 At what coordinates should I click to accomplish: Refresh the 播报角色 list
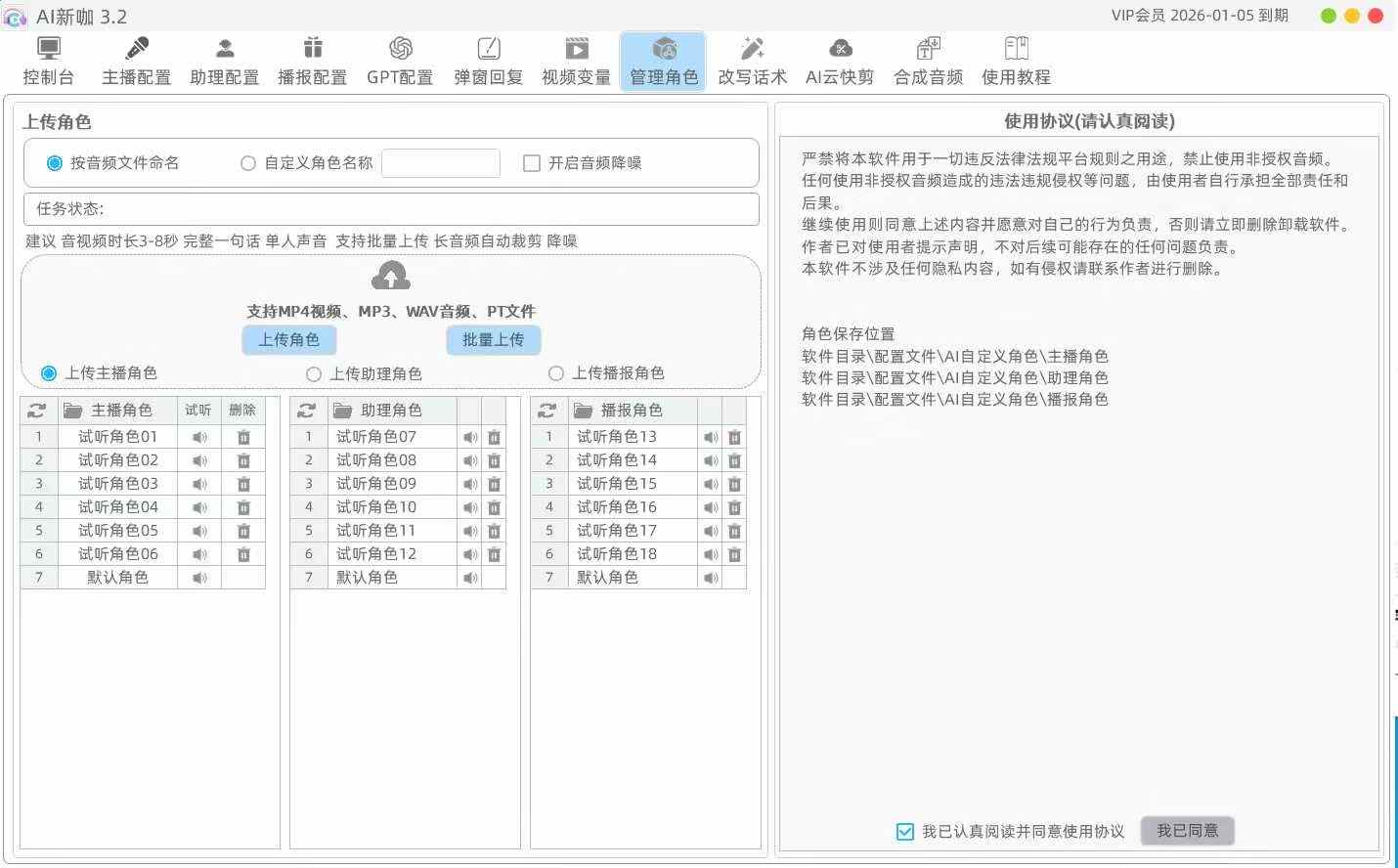tap(547, 411)
